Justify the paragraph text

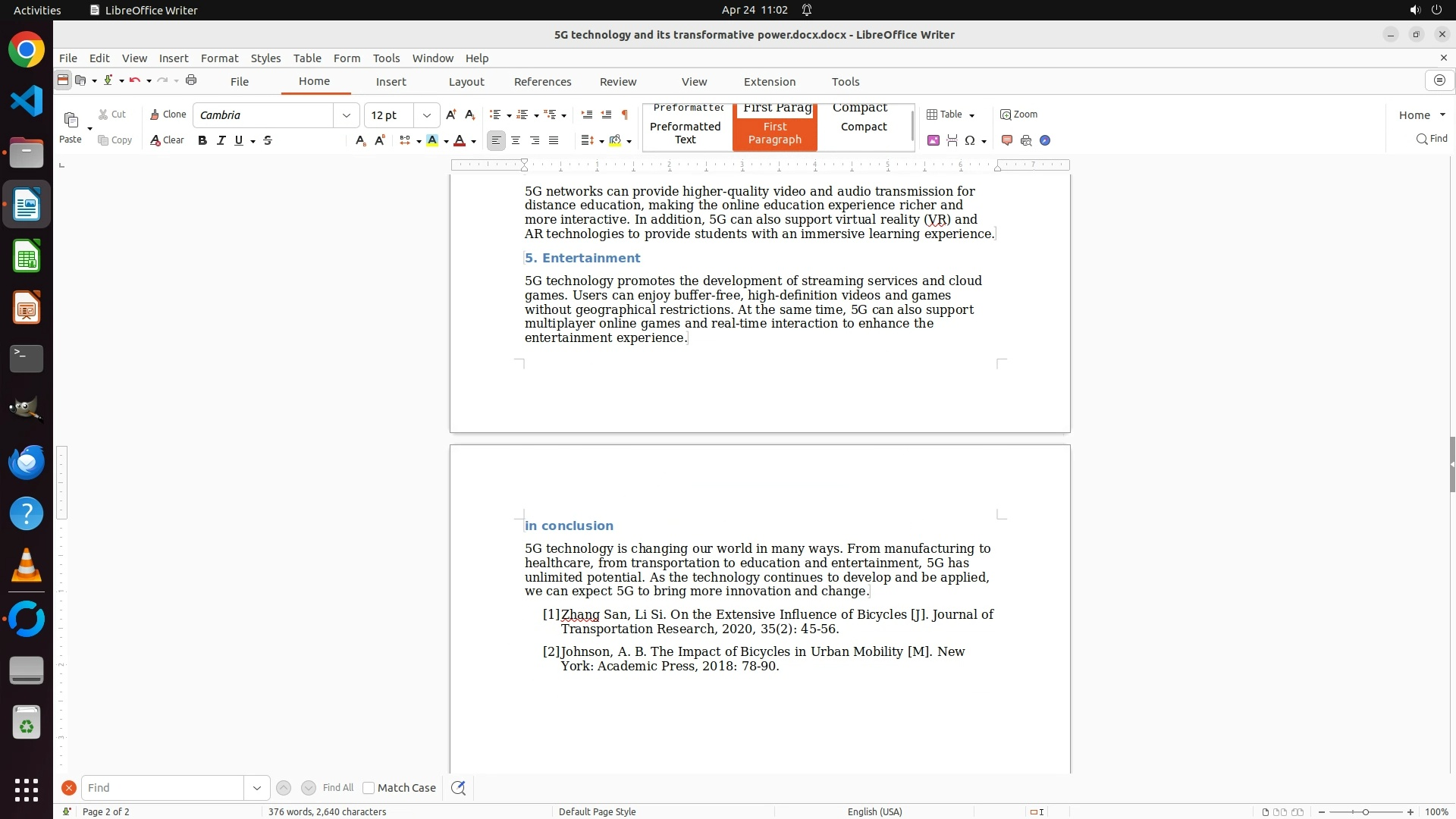(x=554, y=140)
